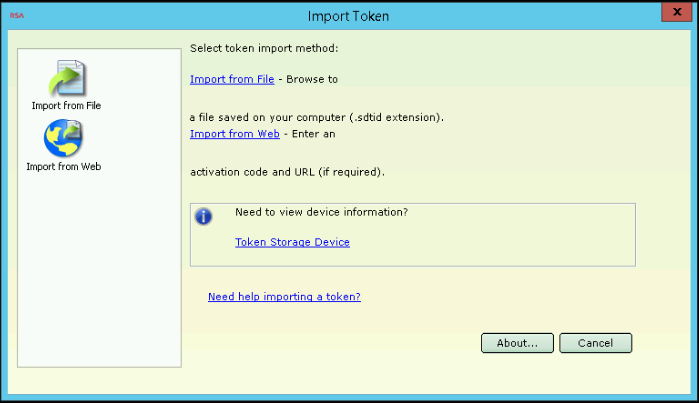
Task: Open the 'Import from Web' hyperlink
Action: [234, 134]
